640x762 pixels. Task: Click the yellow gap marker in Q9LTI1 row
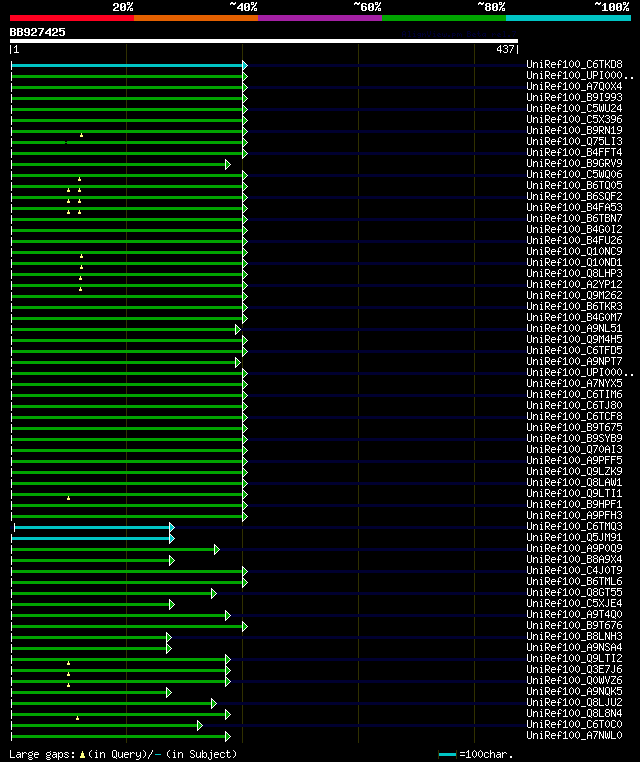click(x=69, y=498)
